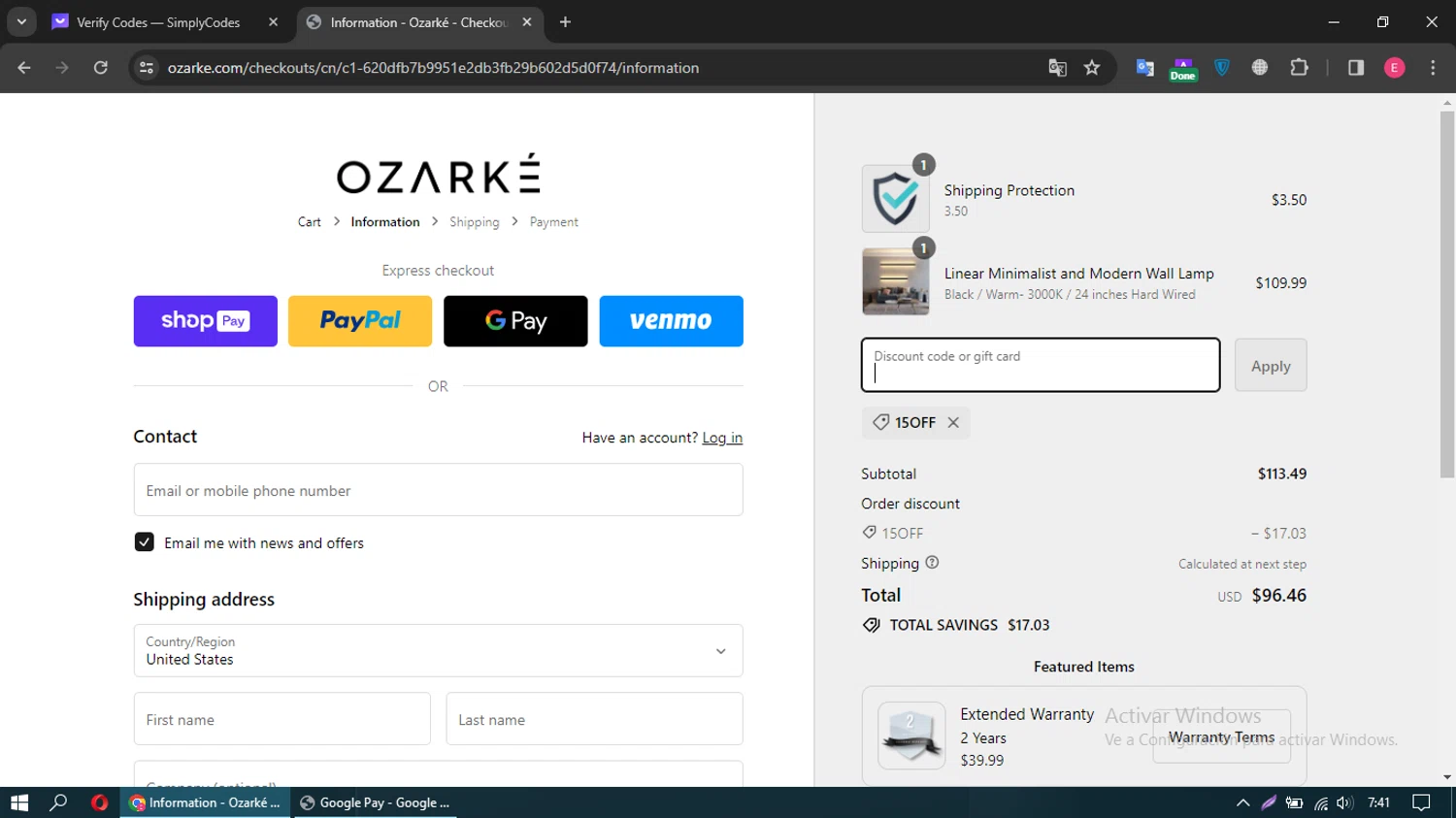Open the Windows Start menu
The image size is (1456, 818).
tap(19, 802)
